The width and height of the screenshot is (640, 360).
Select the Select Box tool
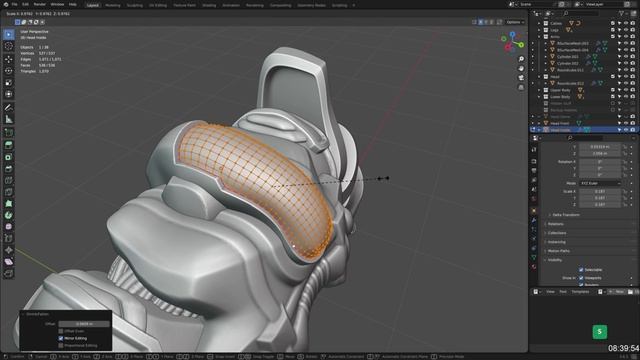(9, 34)
